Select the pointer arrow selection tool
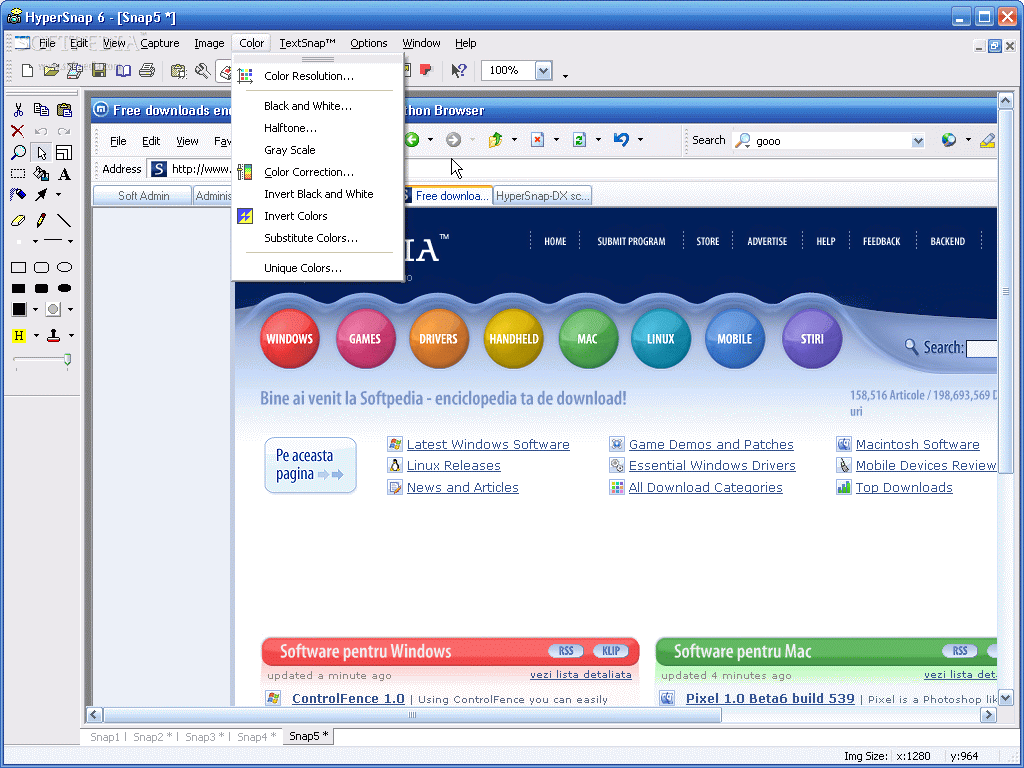Screen dimensions: 1024x768 point(41,153)
